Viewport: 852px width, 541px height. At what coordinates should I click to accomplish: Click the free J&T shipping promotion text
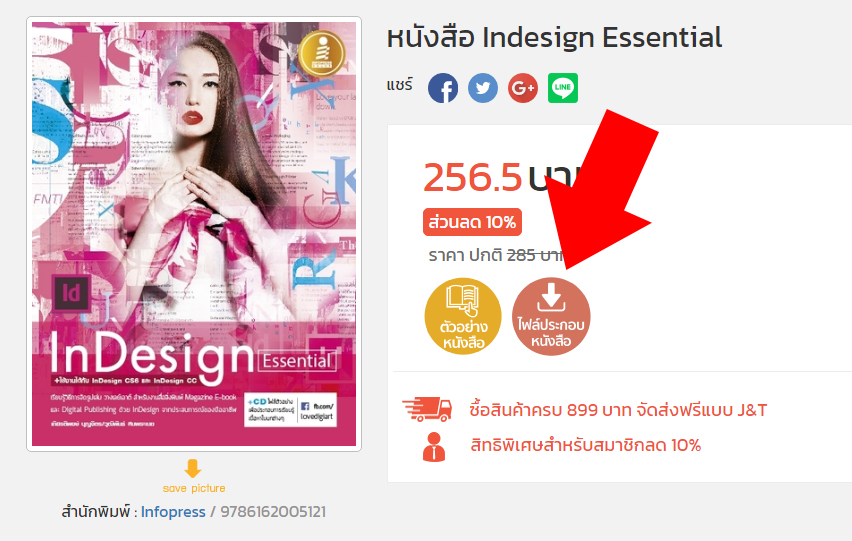tap(618, 410)
